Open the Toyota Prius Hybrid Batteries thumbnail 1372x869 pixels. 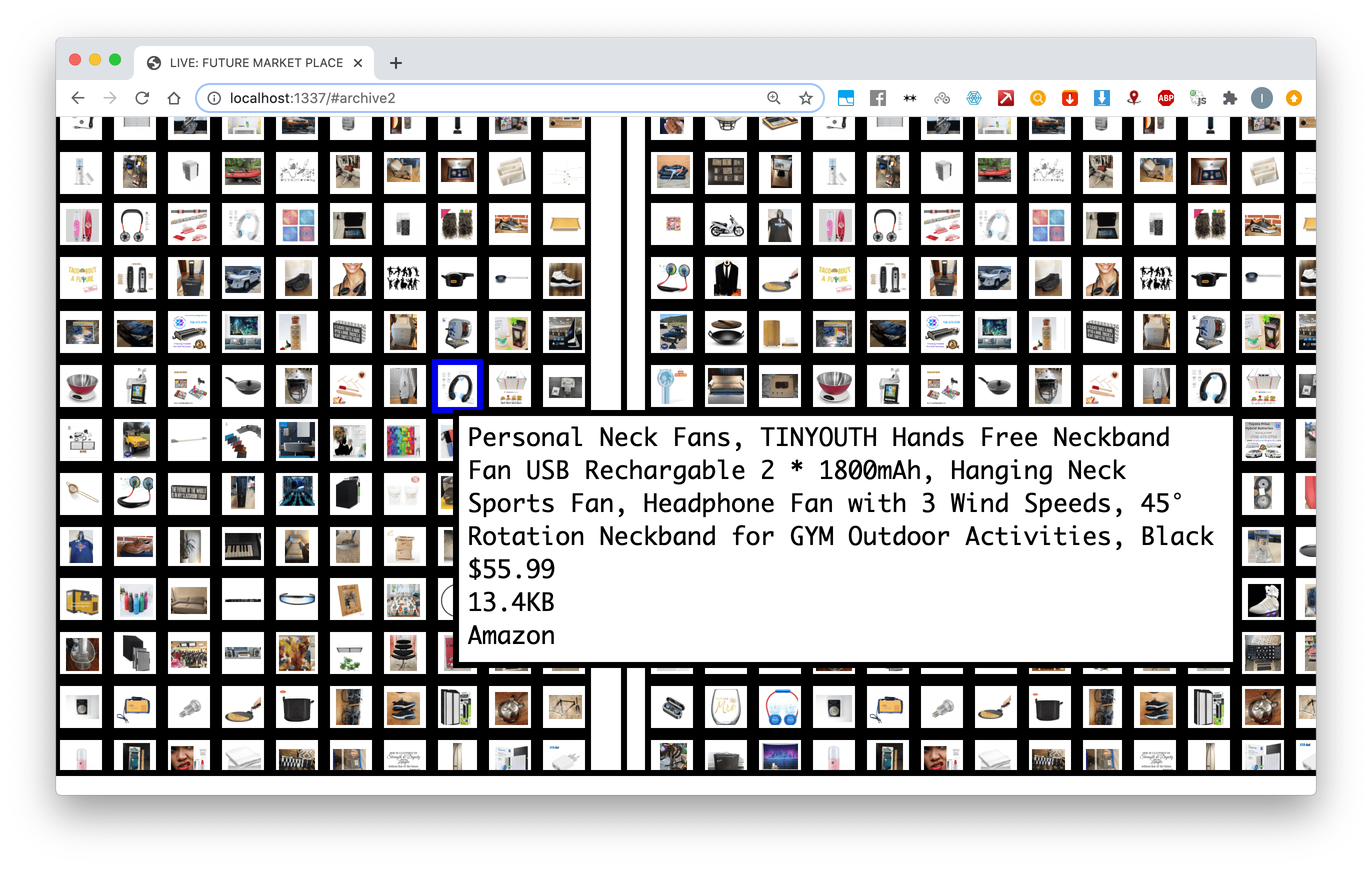click(x=1263, y=439)
